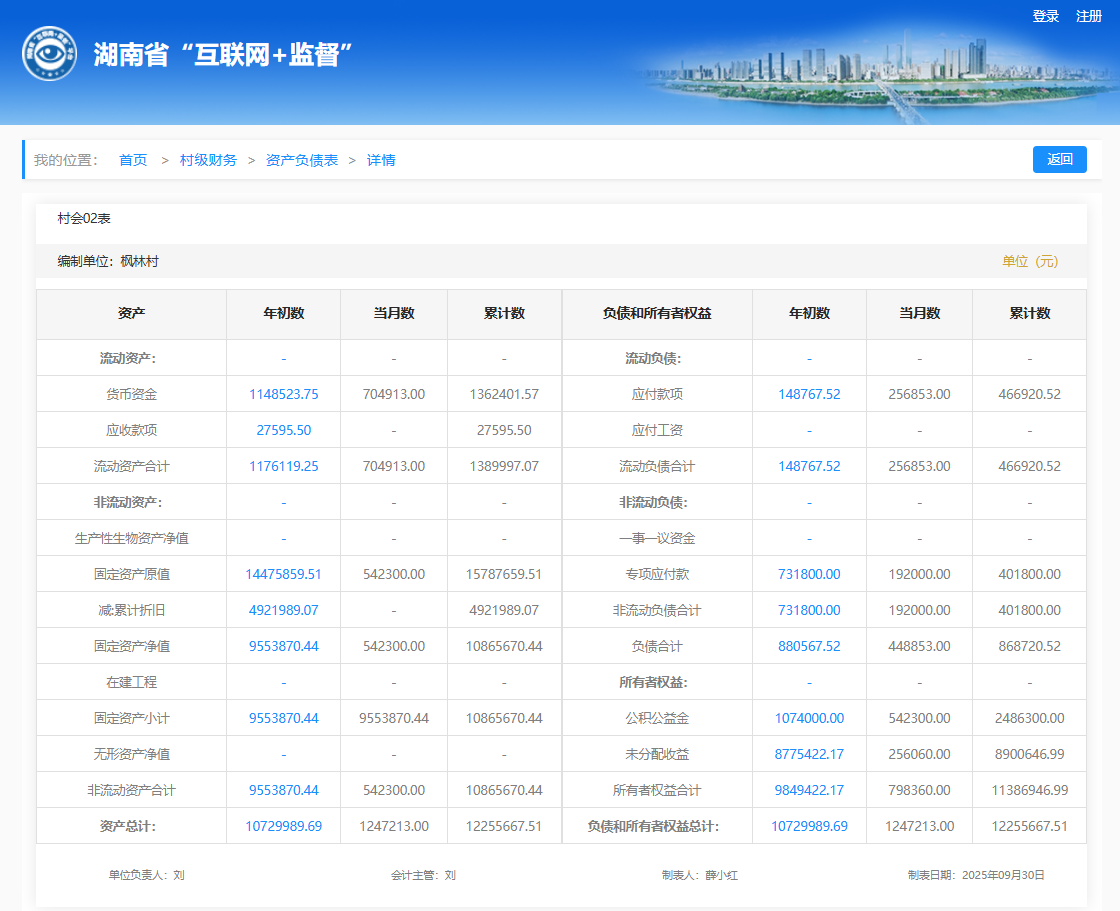The width and height of the screenshot is (1120, 911).
Task: Click the eye logo icon in header
Action: (x=49, y=54)
